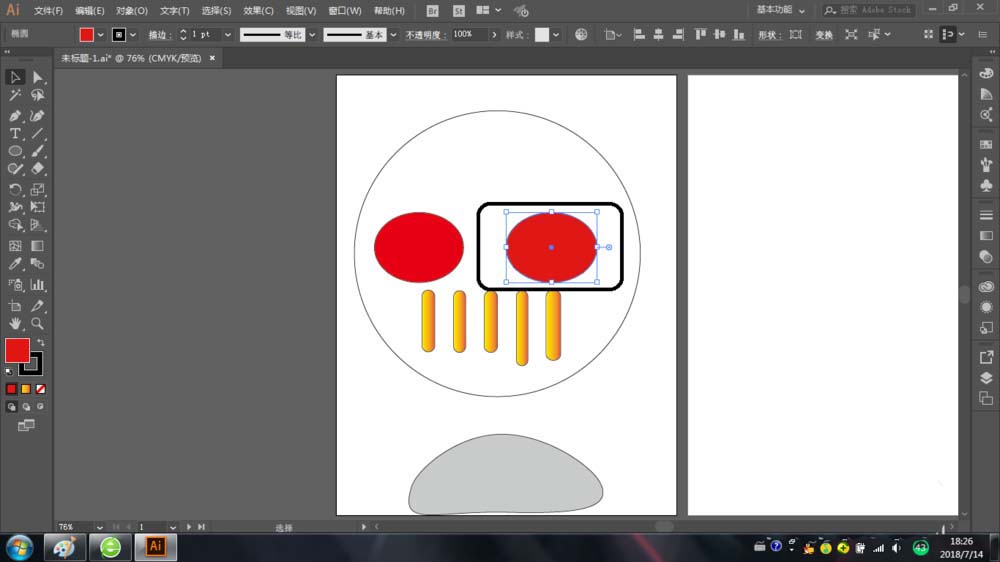Image resolution: width=1000 pixels, height=562 pixels.
Task: Open the Bridge (Br) icon
Action: point(432,11)
